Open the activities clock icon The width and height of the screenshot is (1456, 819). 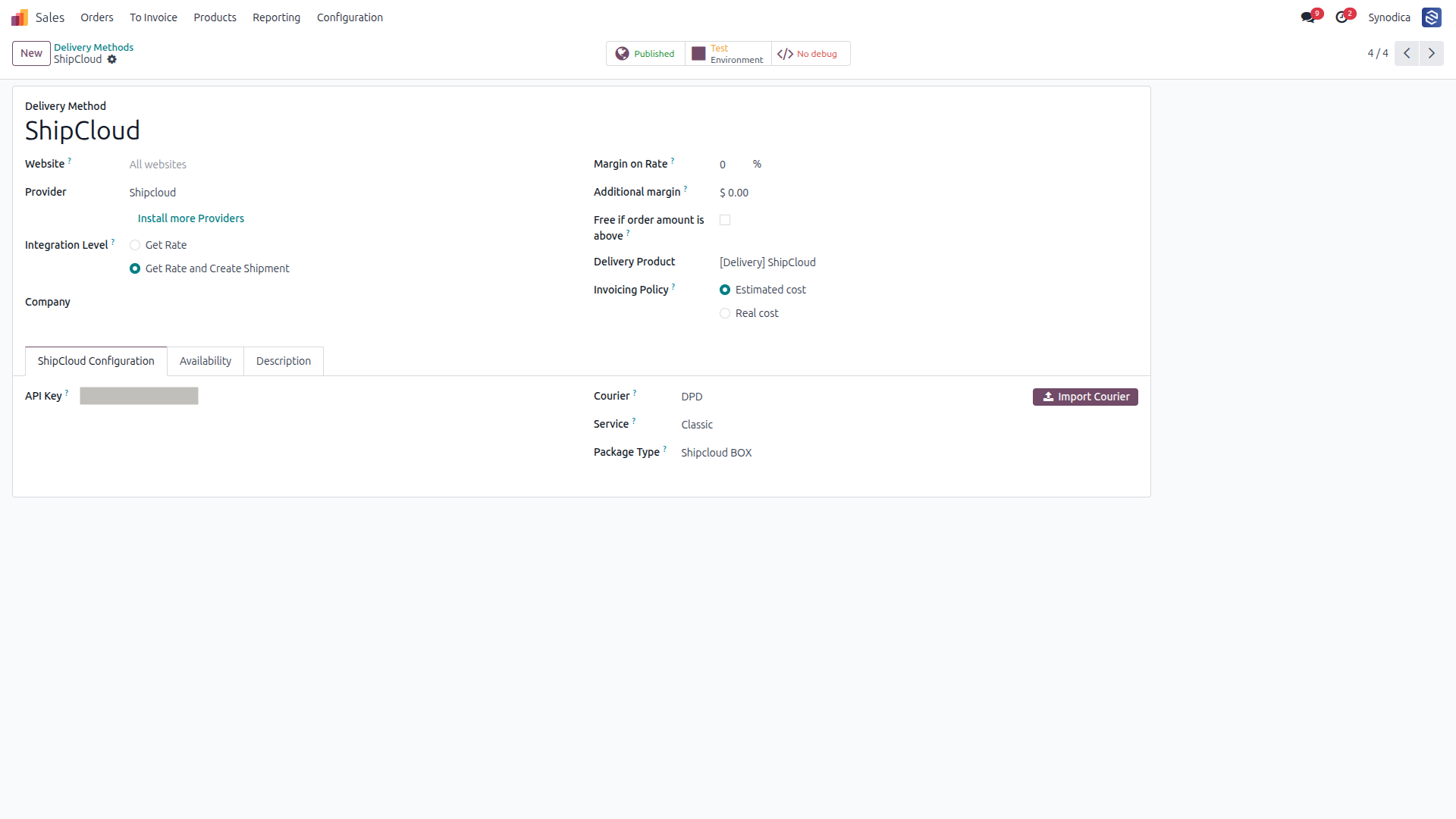click(1341, 17)
